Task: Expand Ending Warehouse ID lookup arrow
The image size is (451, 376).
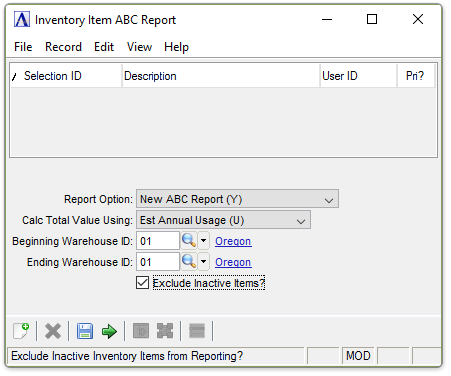Action: (204, 262)
